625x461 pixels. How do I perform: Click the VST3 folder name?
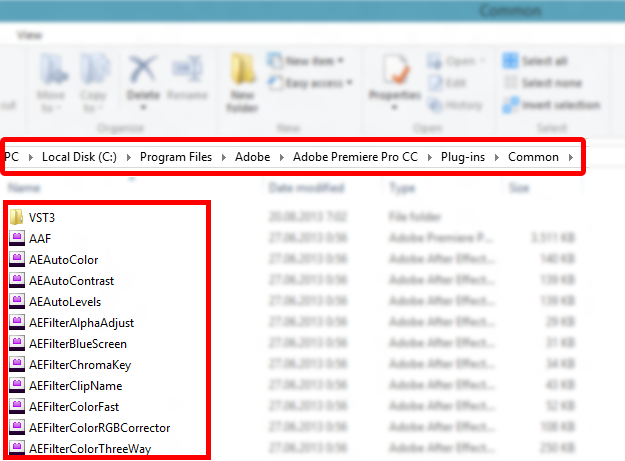click(42, 218)
